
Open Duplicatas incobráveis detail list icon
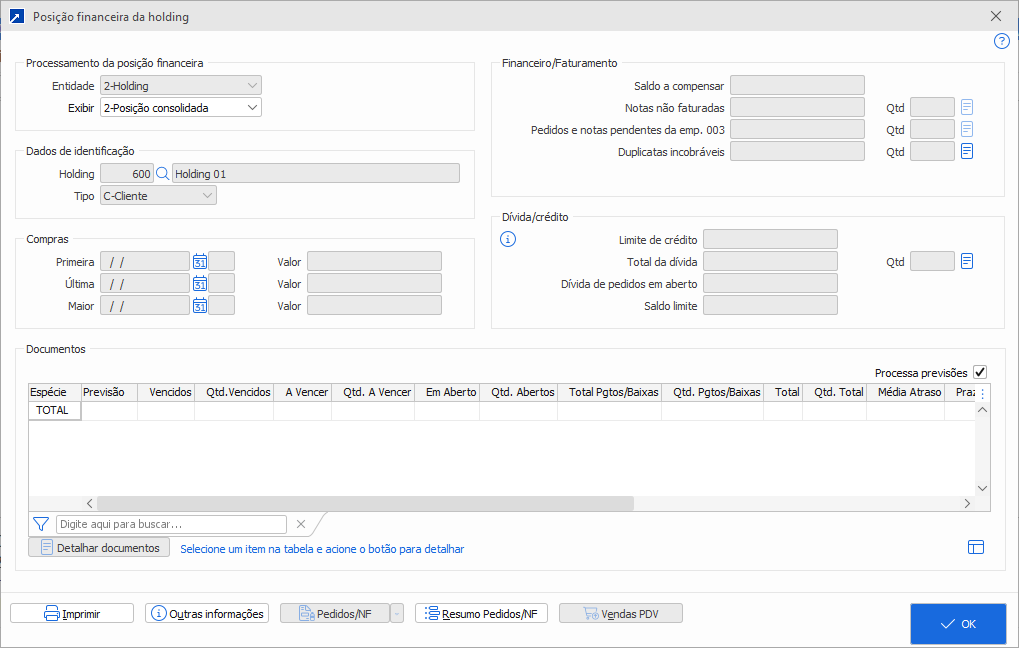pos(967,152)
